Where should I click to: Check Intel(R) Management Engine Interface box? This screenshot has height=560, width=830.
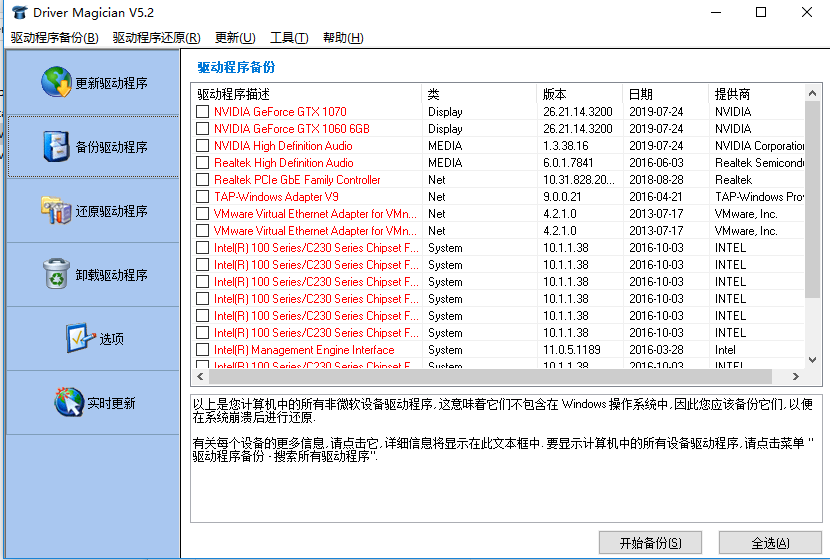[202, 350]
